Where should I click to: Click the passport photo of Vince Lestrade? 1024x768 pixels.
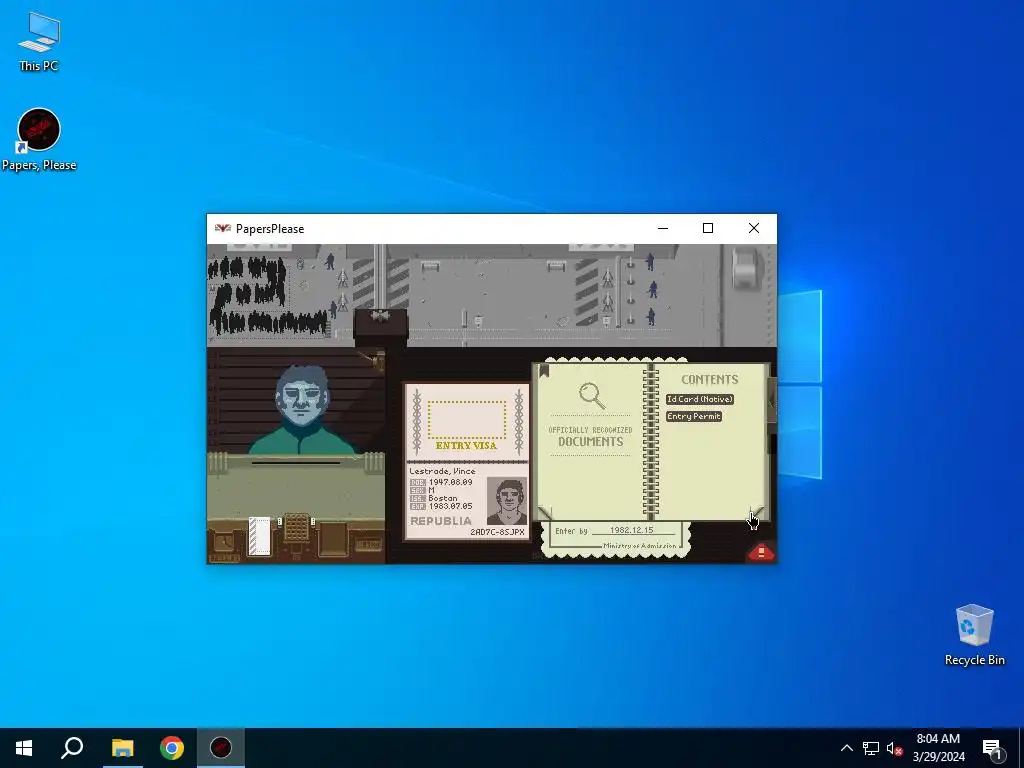[x=507, y=500]
